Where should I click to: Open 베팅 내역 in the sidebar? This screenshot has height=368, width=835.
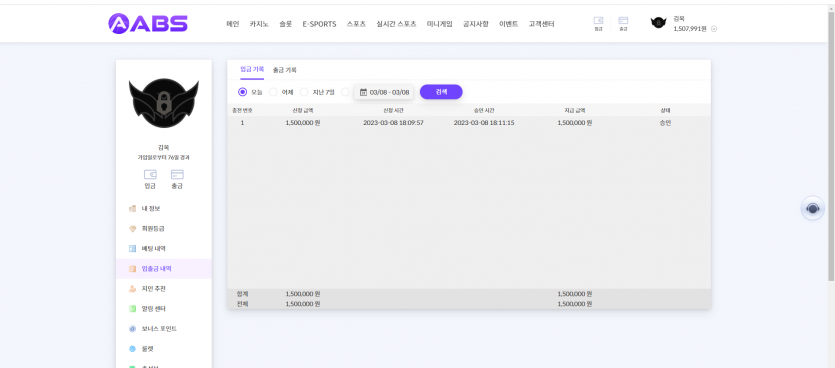click(163, 249)
